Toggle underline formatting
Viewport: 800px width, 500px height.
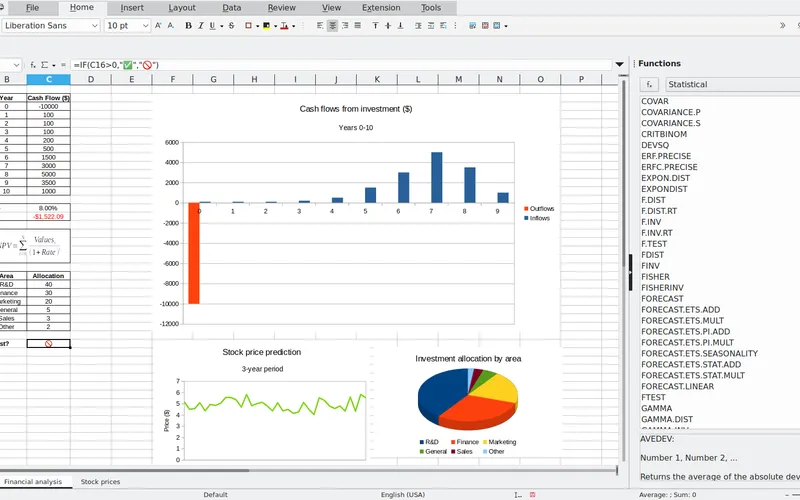tap(212, 26)
